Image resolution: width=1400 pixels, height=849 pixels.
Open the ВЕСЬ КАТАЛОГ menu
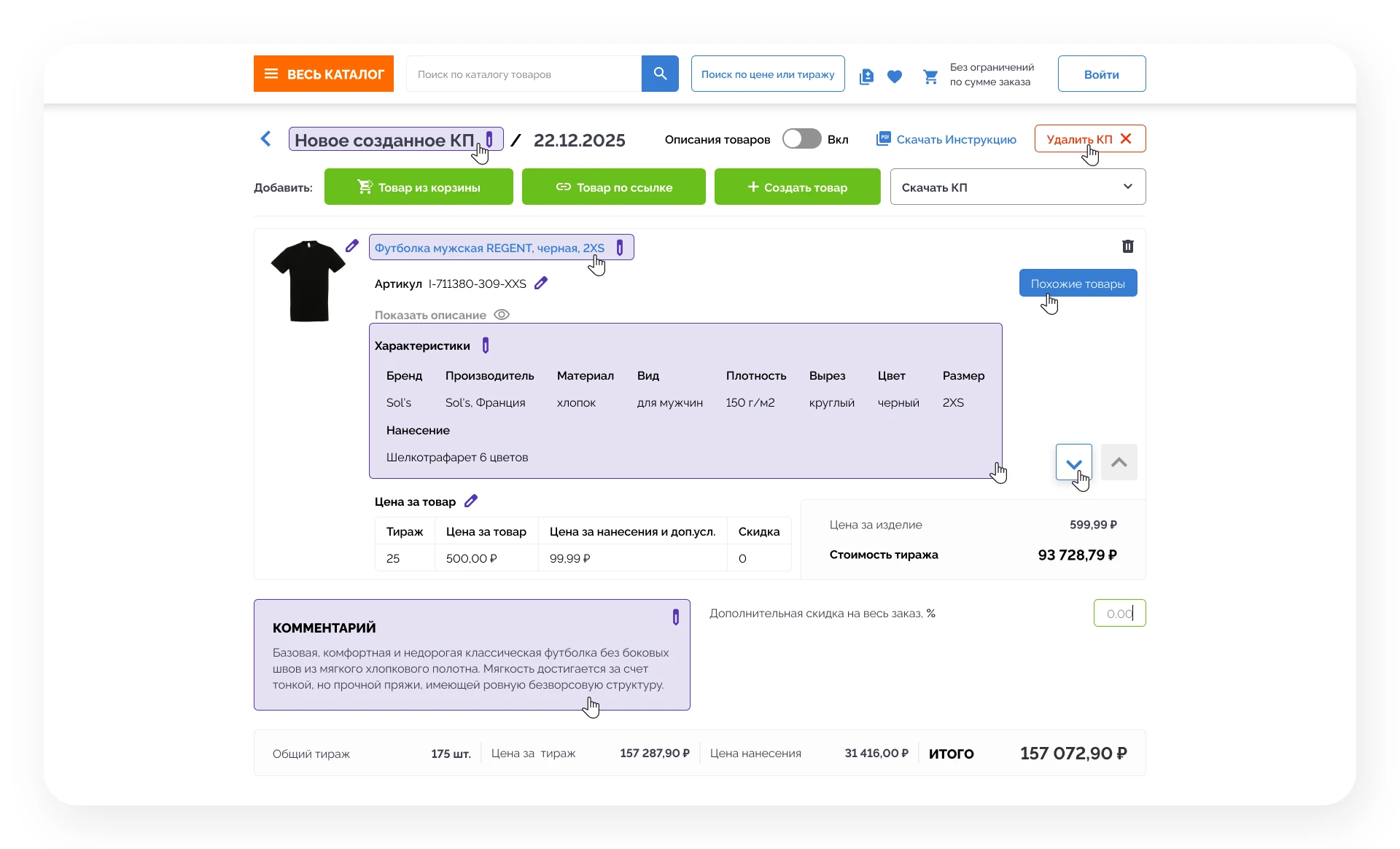point(323,74)
